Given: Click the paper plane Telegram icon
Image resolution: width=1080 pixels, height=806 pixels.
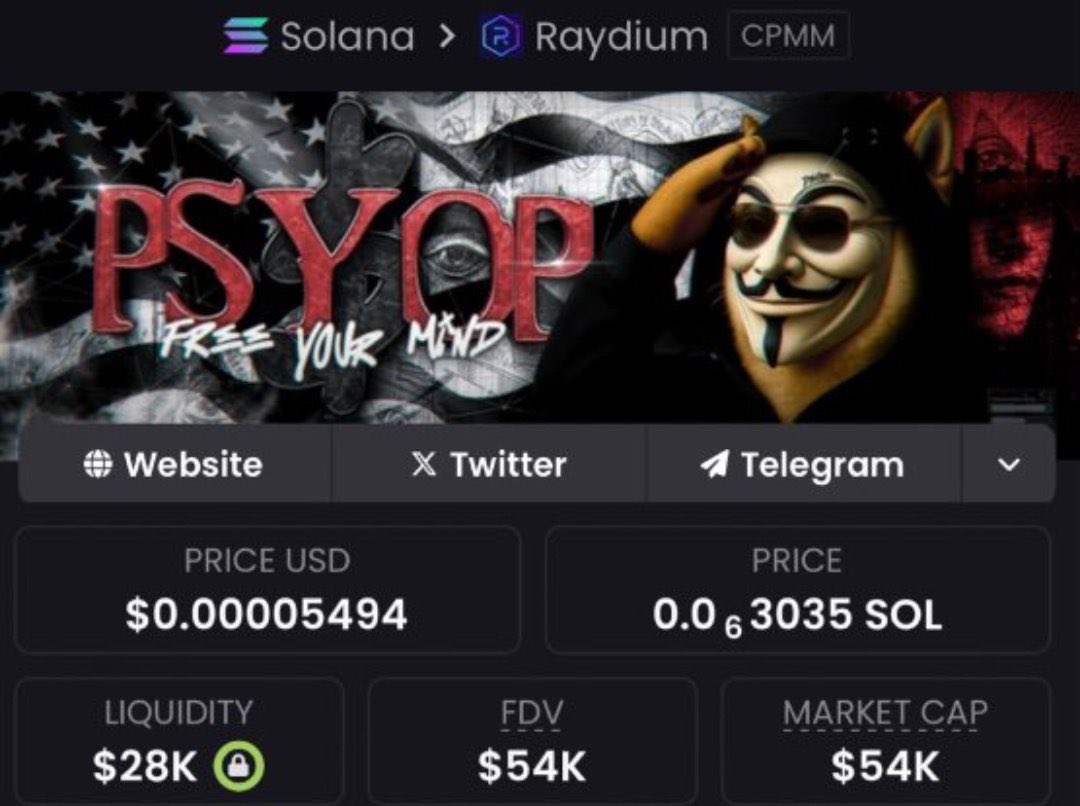Looking at the screenshot, I should point(714,464).
